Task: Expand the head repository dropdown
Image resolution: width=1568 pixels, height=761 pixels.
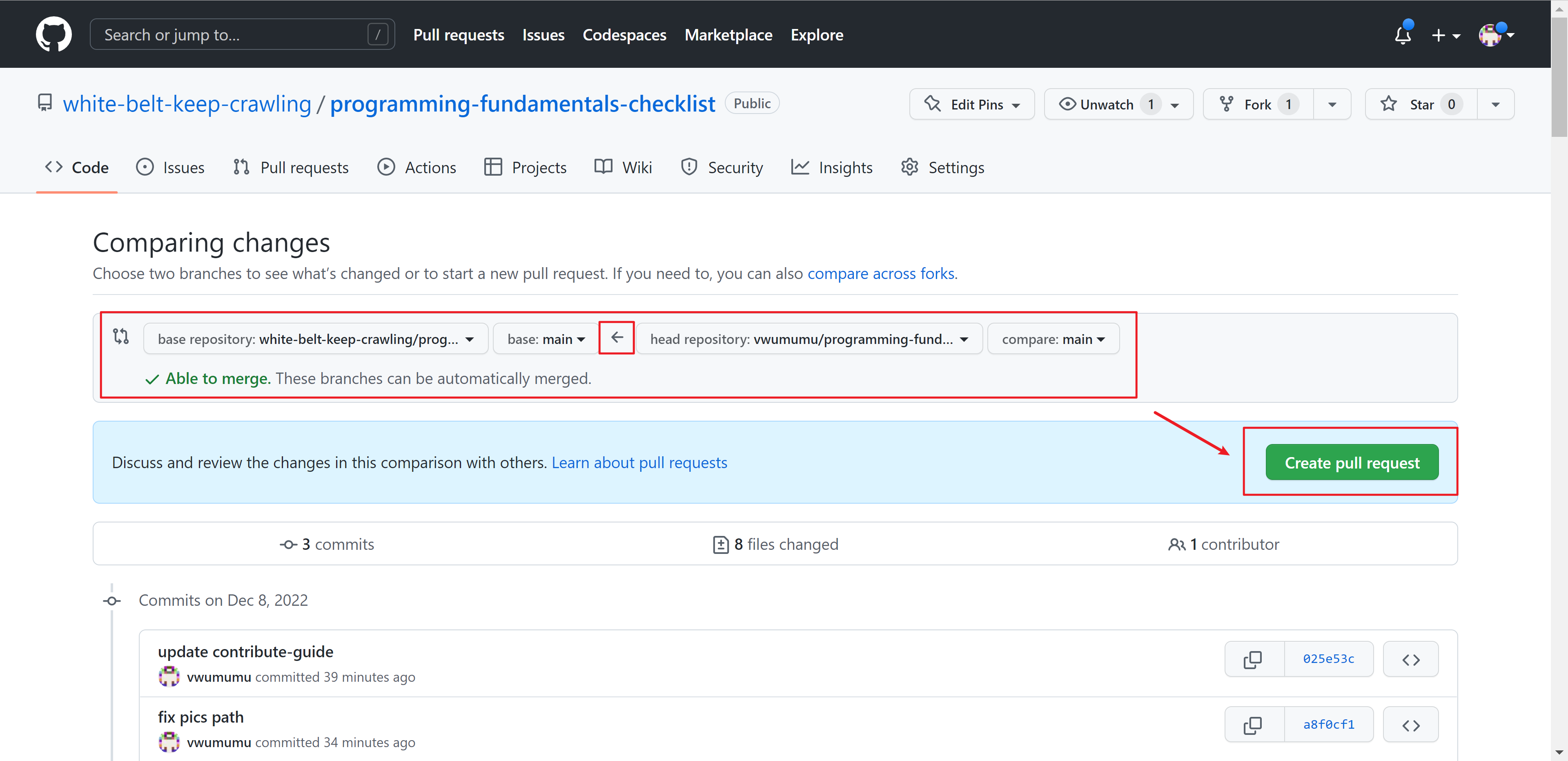Action: pos(809,339)
